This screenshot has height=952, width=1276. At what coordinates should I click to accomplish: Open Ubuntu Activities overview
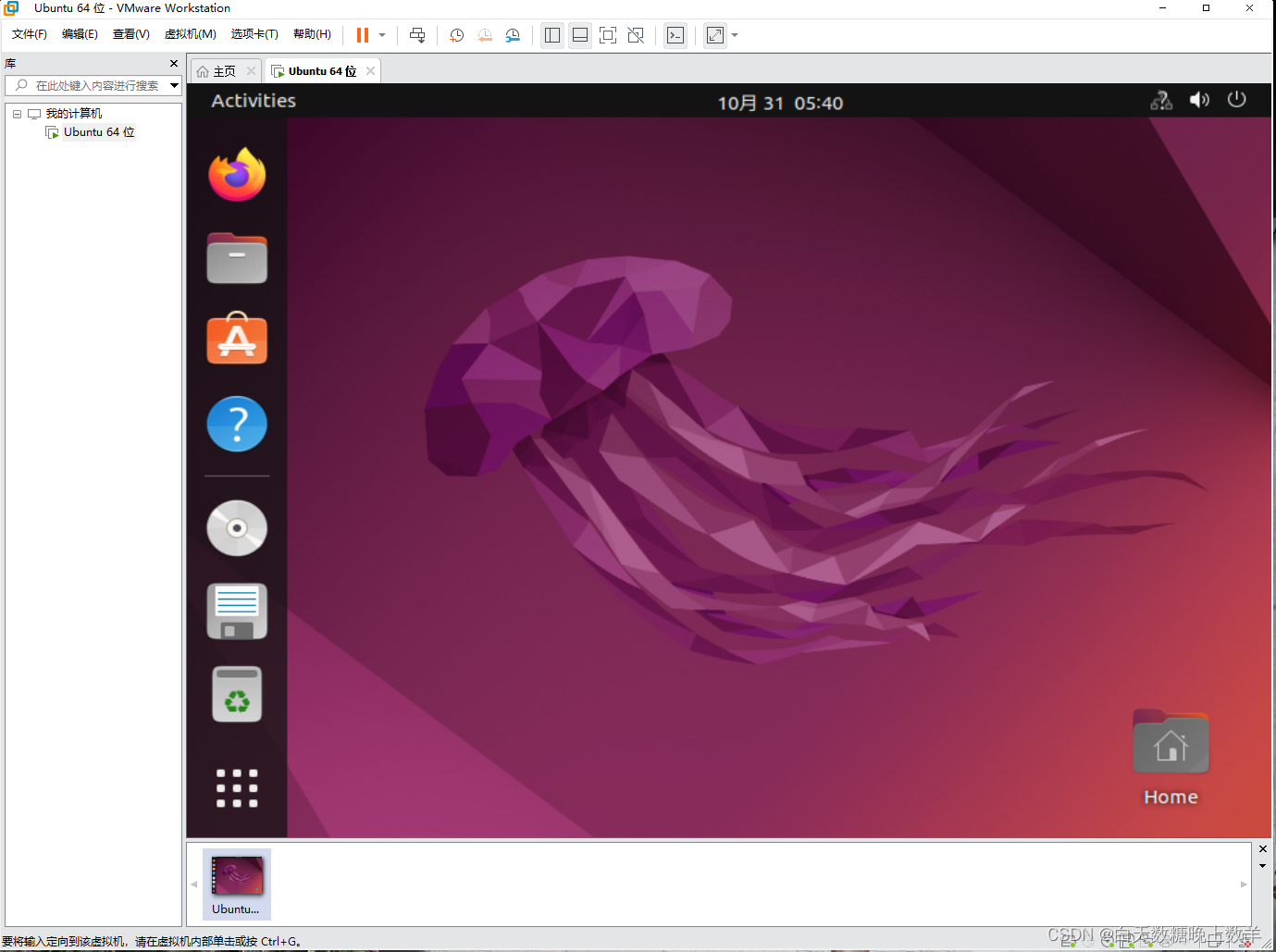[x=254, y=101]
